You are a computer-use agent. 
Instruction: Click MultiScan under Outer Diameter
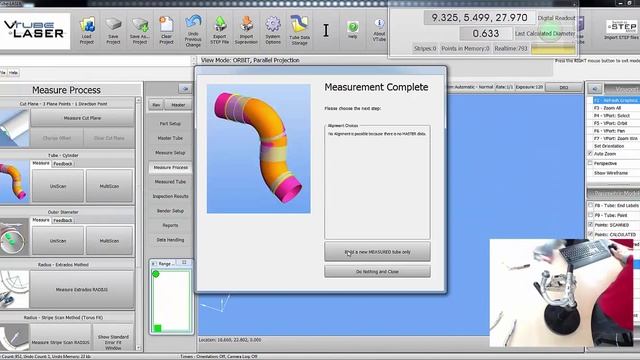pyautogui.click(x=109, y=241)
